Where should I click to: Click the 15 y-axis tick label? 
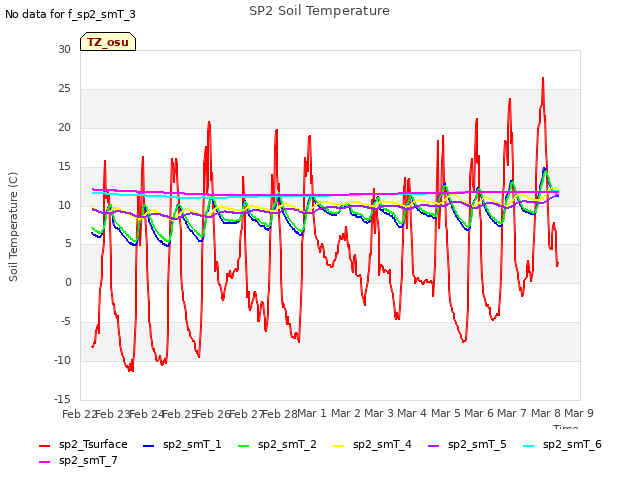64,167
